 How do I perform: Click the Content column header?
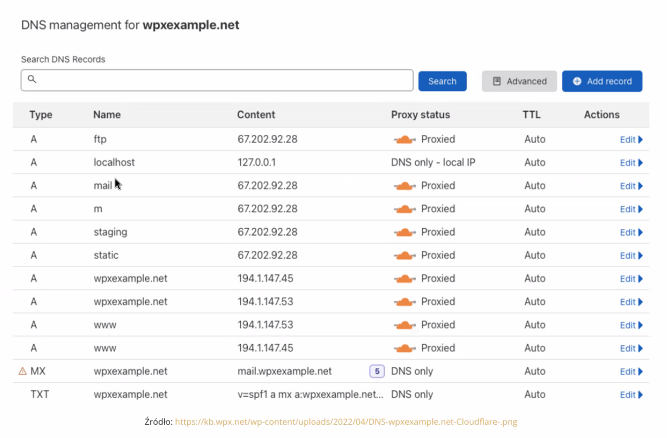(256, 115)
